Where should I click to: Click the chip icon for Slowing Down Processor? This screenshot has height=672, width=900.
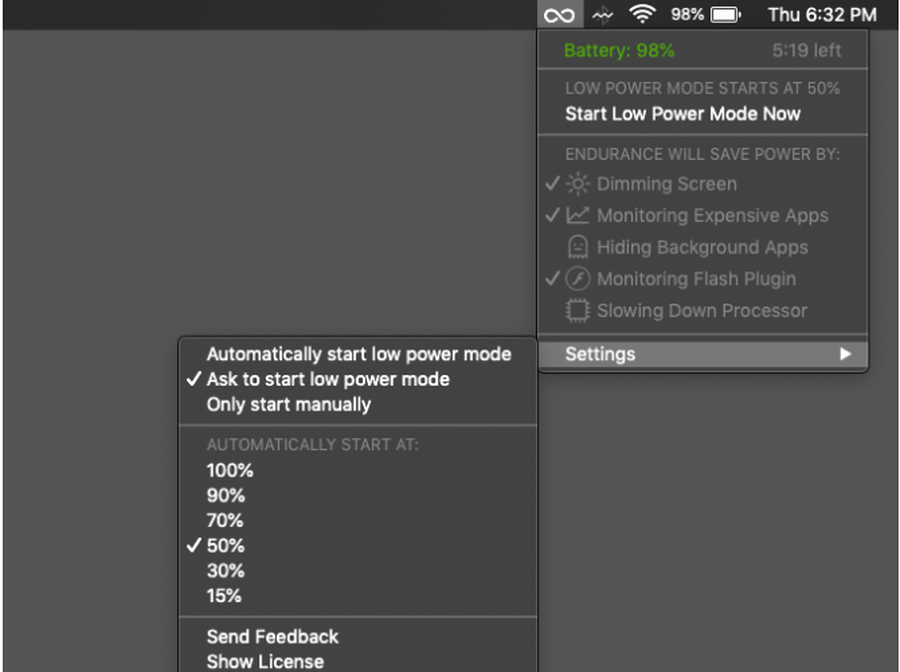tap(578, 311)
